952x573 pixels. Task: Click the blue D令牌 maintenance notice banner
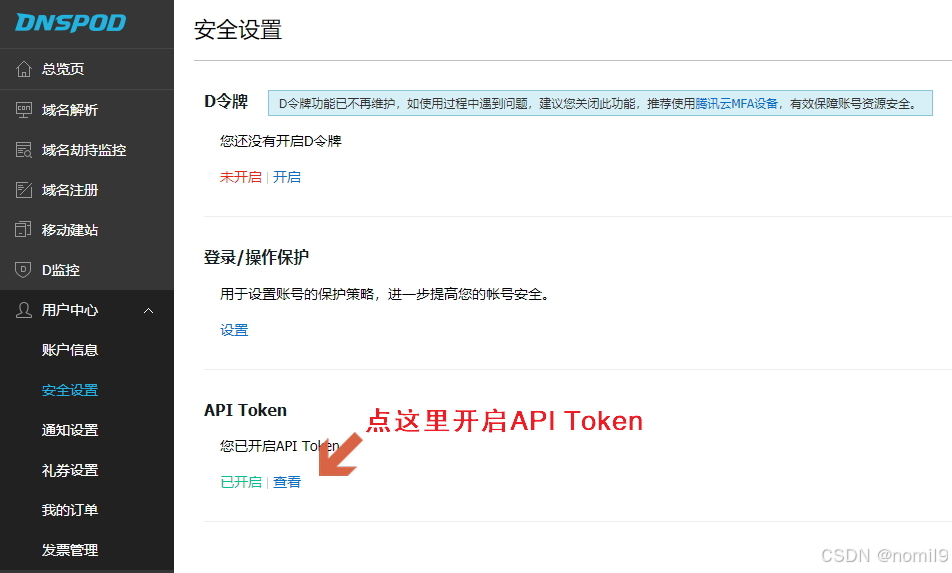pyautogui.click(x=600, y=103)
